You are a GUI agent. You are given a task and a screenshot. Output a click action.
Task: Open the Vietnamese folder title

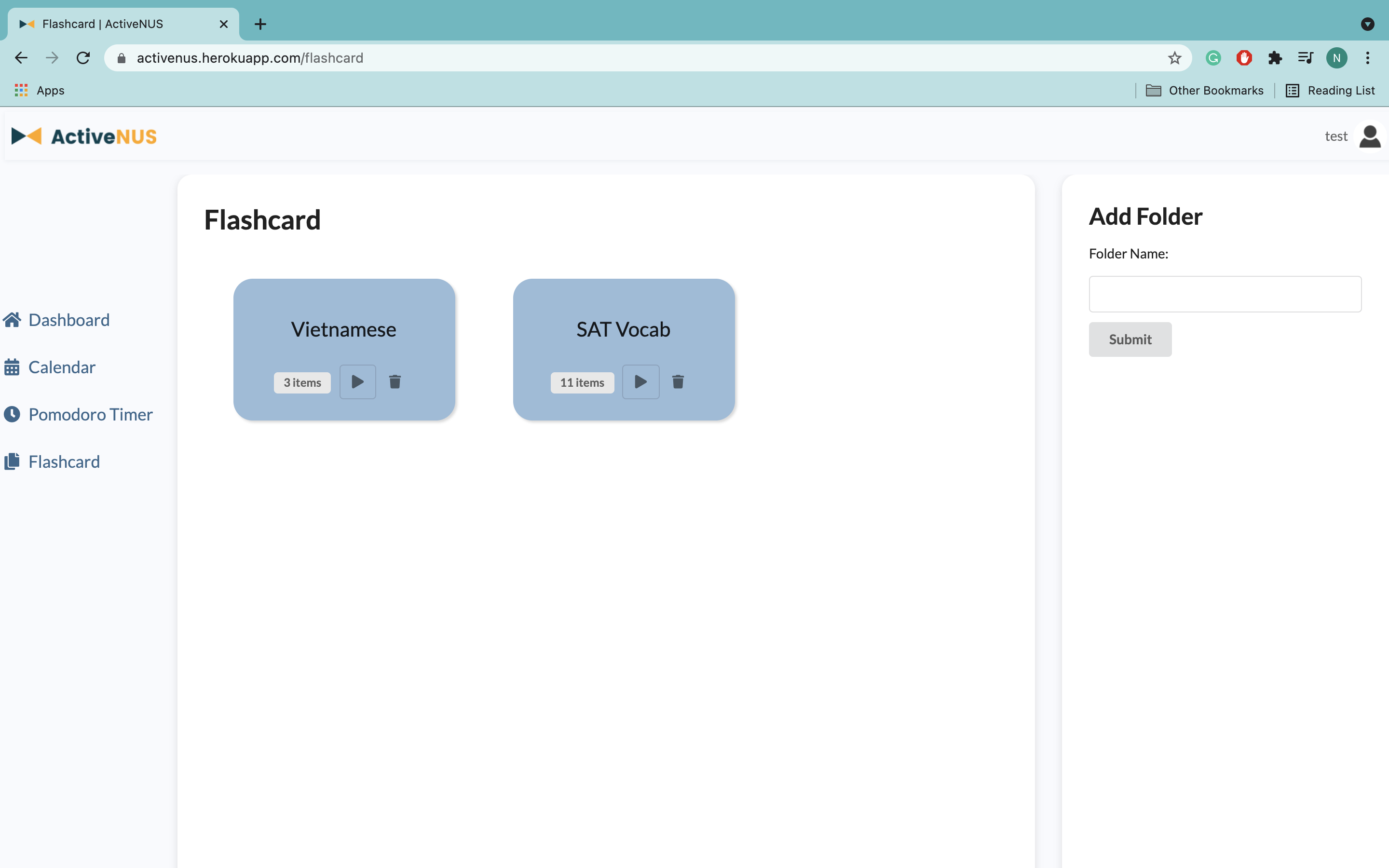344,329
